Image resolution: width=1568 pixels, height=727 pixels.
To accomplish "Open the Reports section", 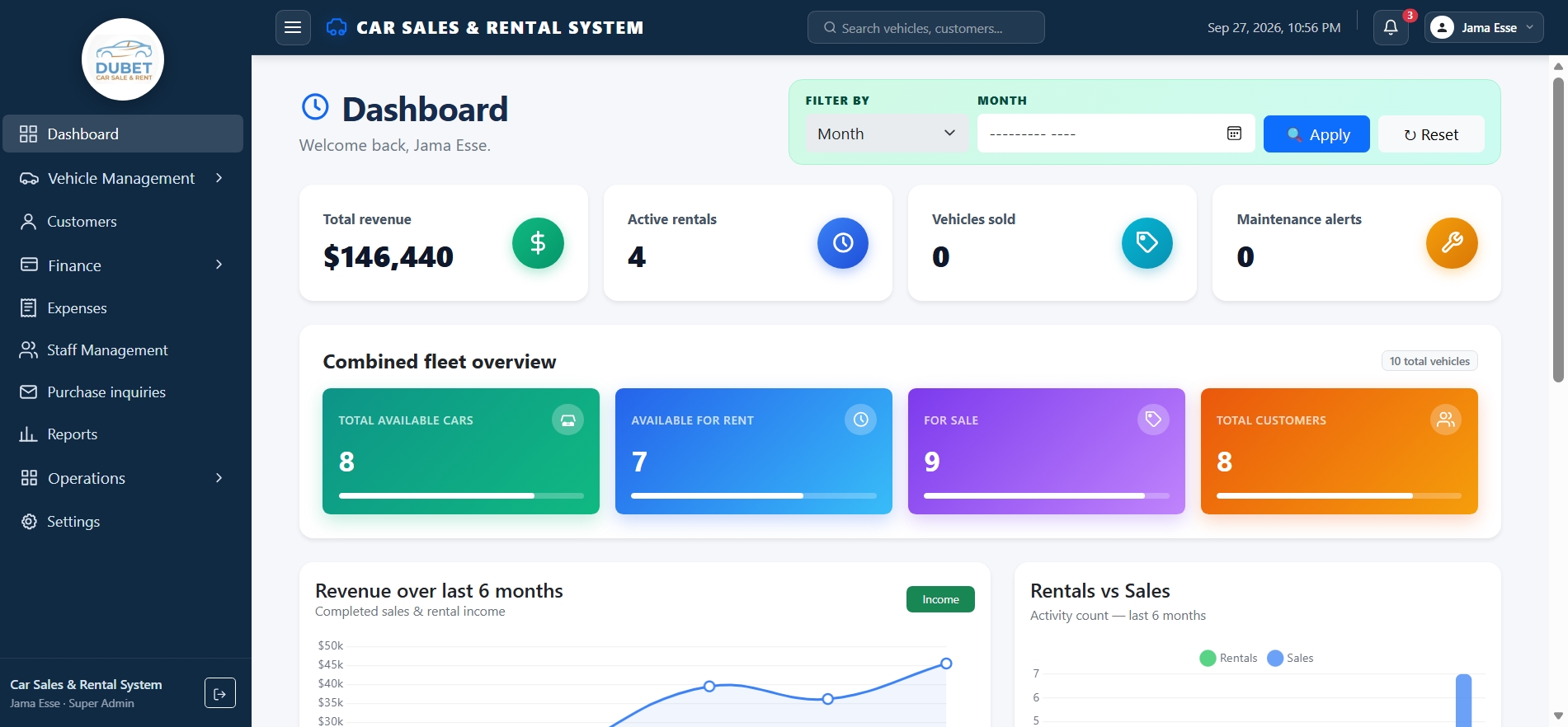I will [x=123, y=434].
